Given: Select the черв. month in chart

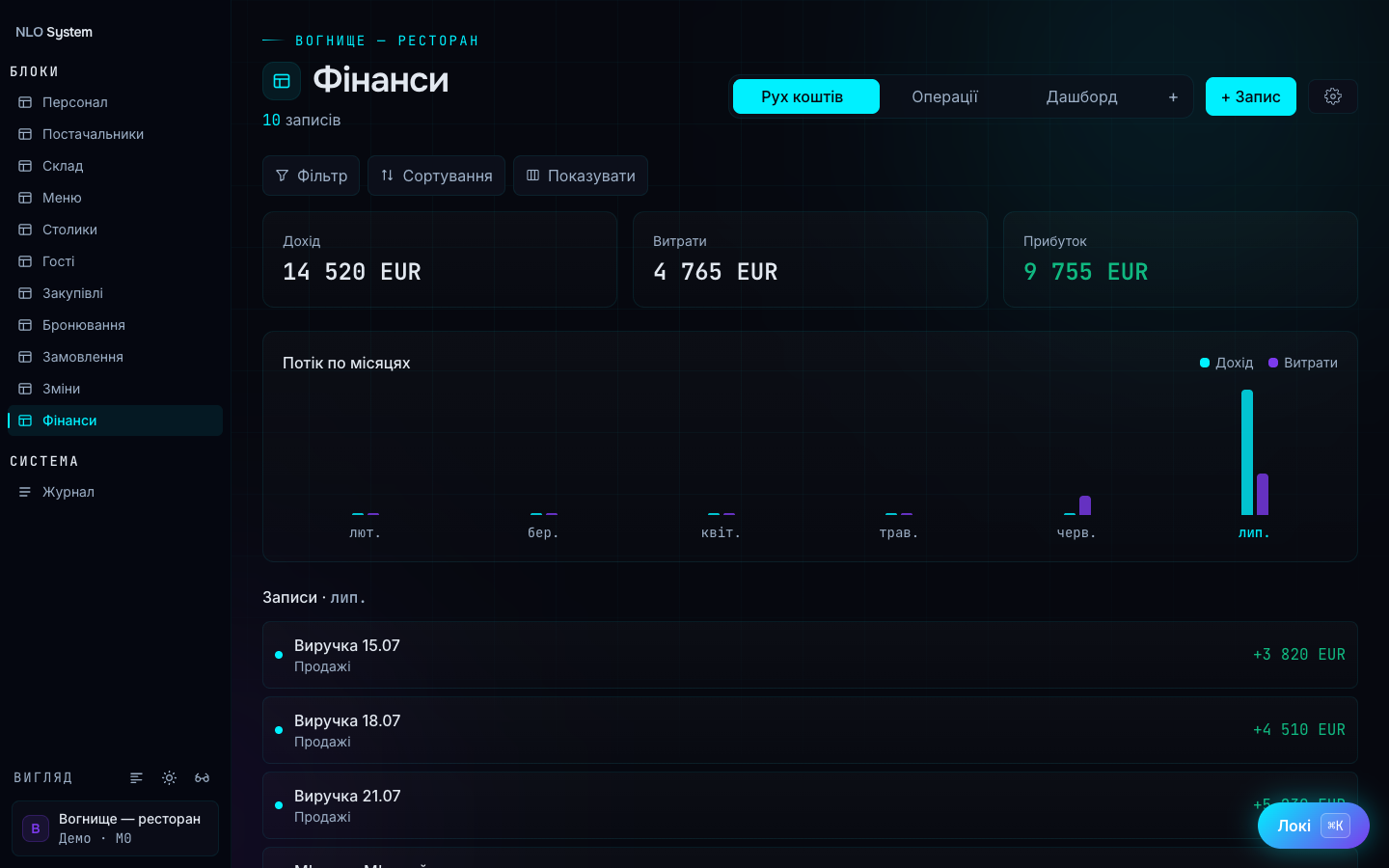Looking at the screenshot, I should coord(1076,532).
